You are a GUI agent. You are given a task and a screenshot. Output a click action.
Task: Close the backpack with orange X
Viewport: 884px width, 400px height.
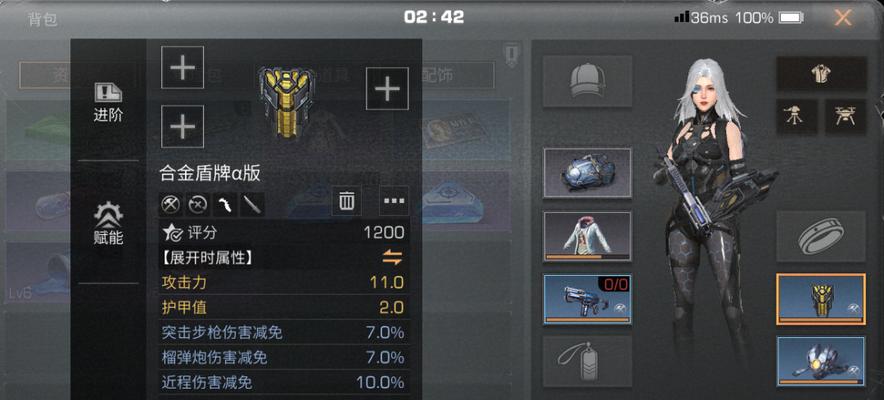pyautogui.click(x=843, y=18)
